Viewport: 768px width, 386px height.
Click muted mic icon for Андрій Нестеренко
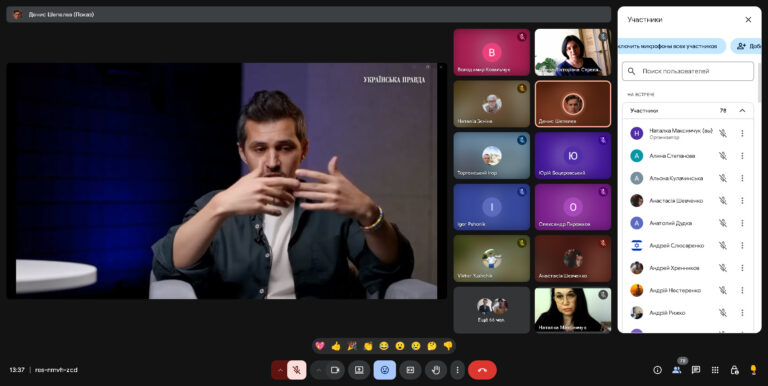pyautogui.click(x=722, y=290)
